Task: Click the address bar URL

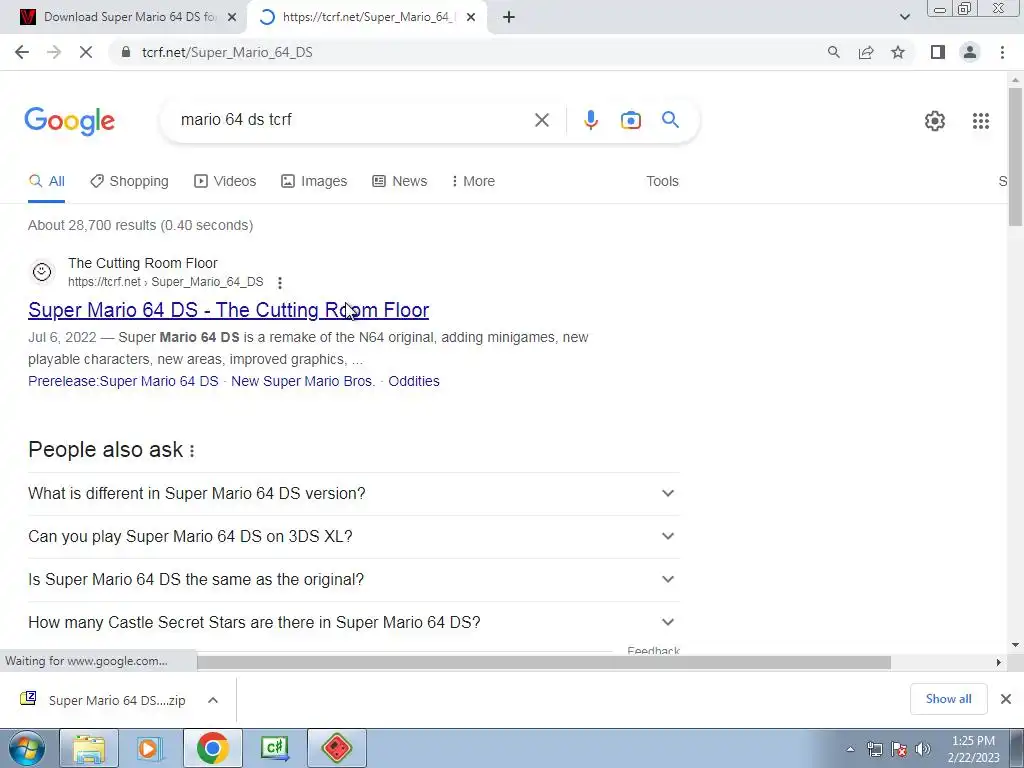Action: point(227,52)
